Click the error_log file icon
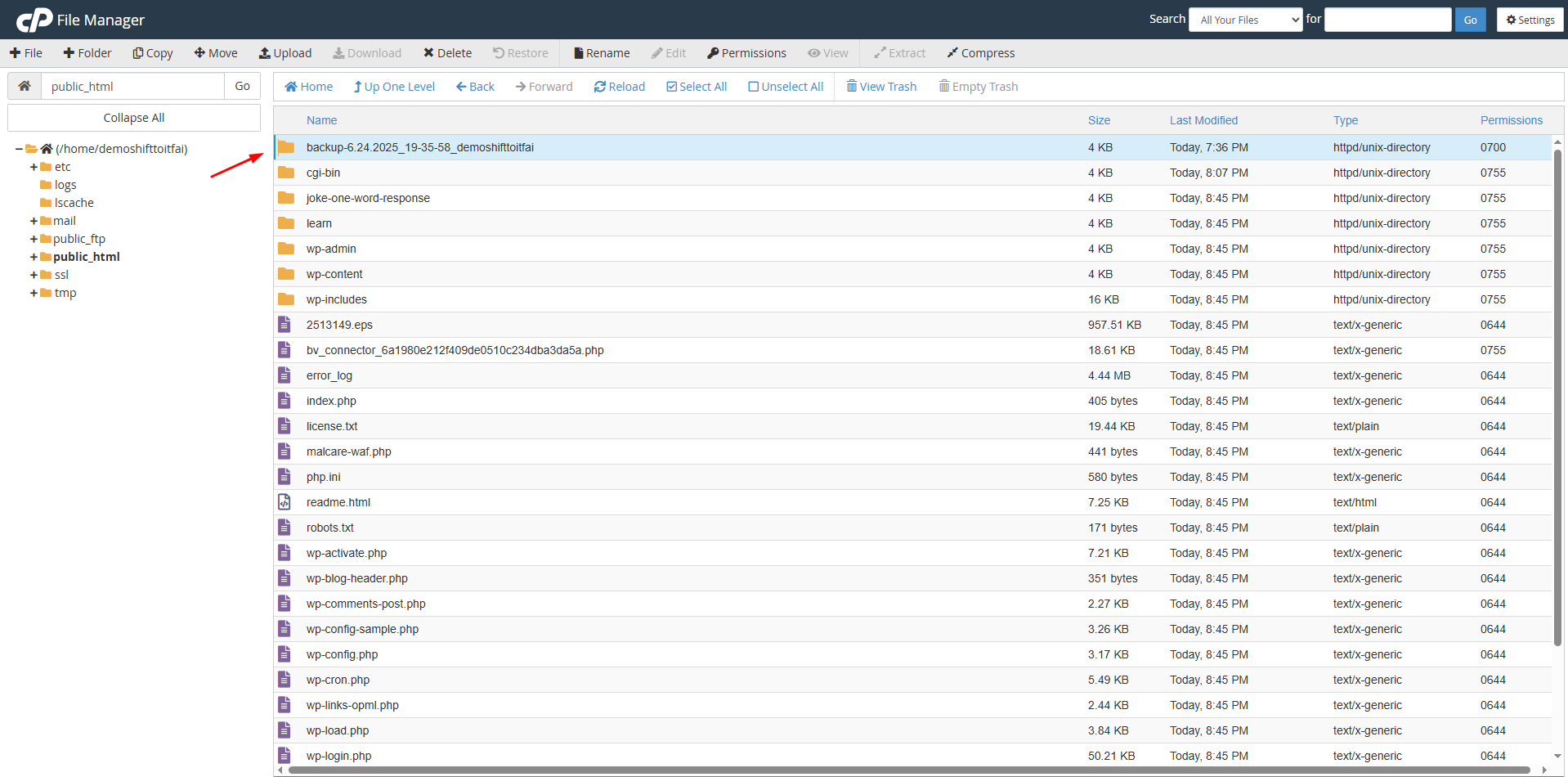1568x777 pixels. click(284, 375)
